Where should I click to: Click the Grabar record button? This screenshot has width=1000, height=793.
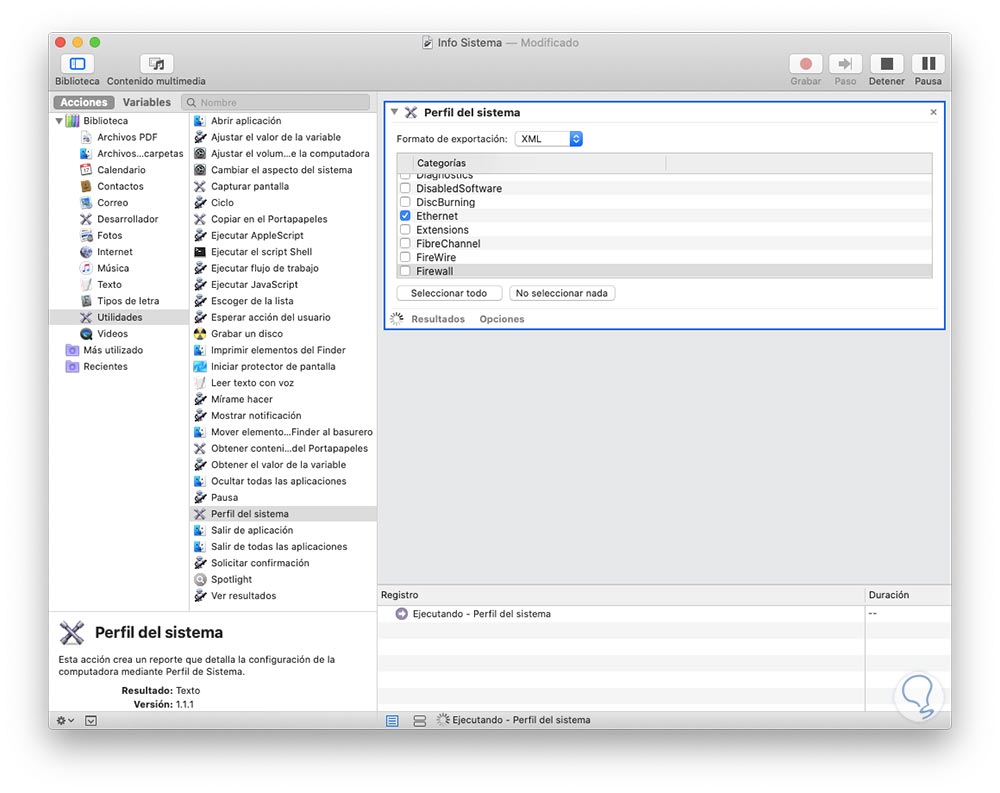805,63
